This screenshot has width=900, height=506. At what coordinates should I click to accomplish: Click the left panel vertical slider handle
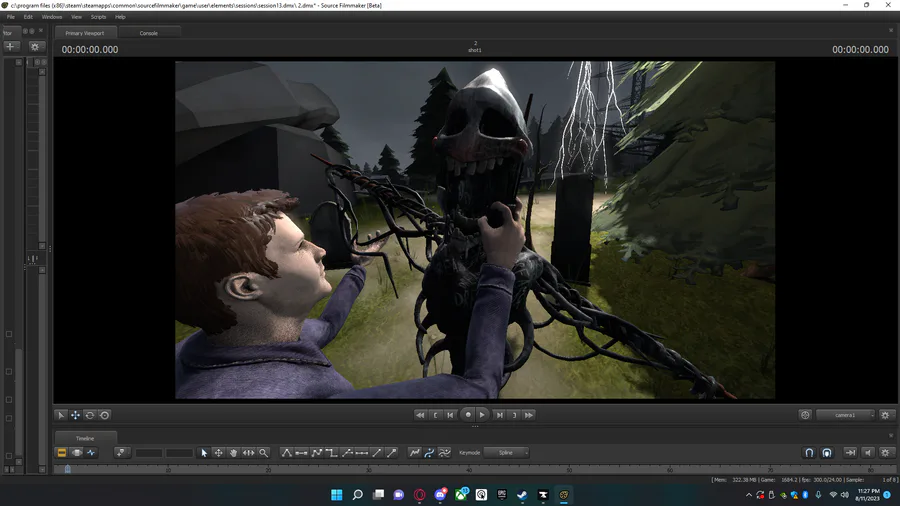33,259
